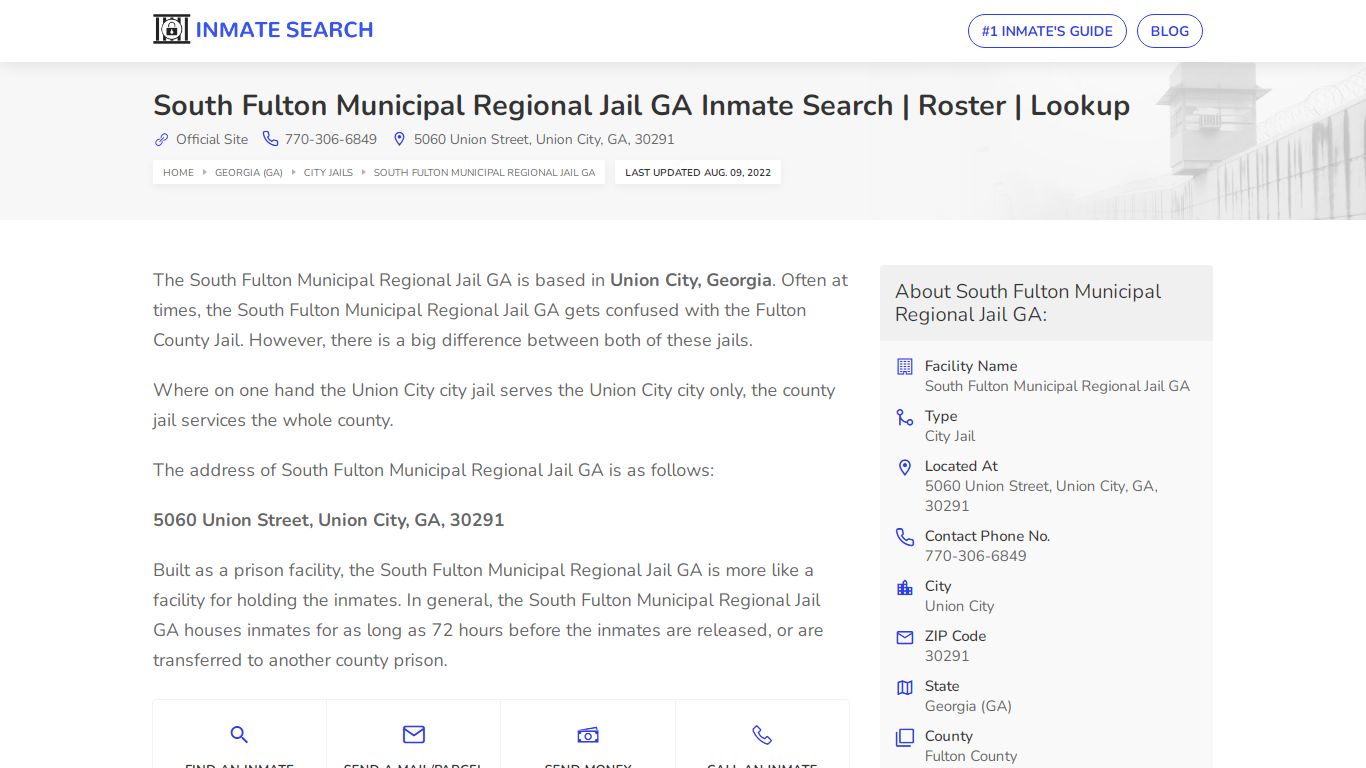Click the Call an Inmate phone icon
Viewport: 1366px width, 768px height.
pyautogui.click(x=762, y=735)
